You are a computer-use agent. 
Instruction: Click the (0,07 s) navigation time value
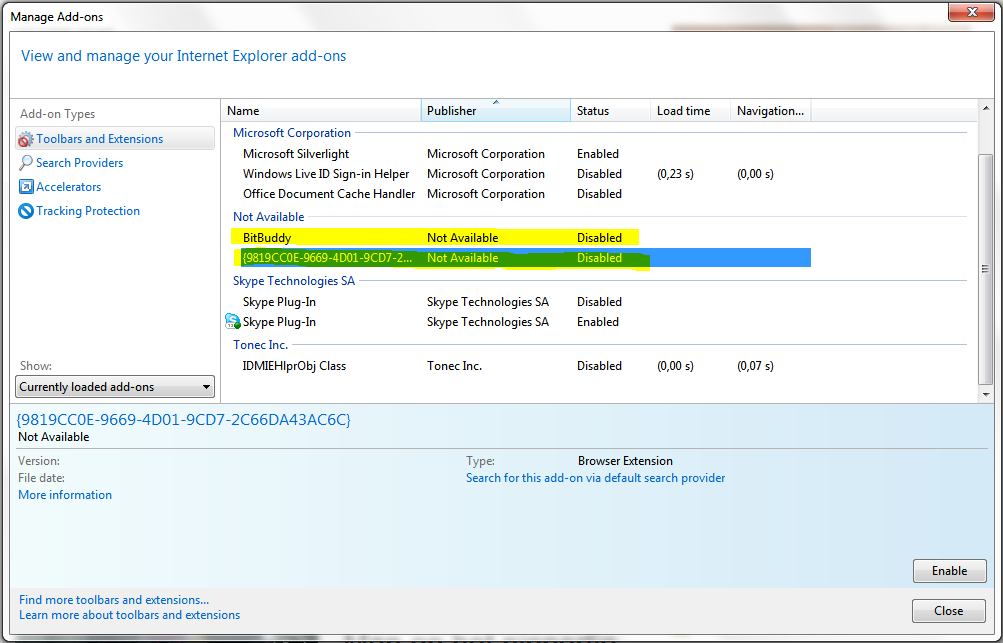755,365
